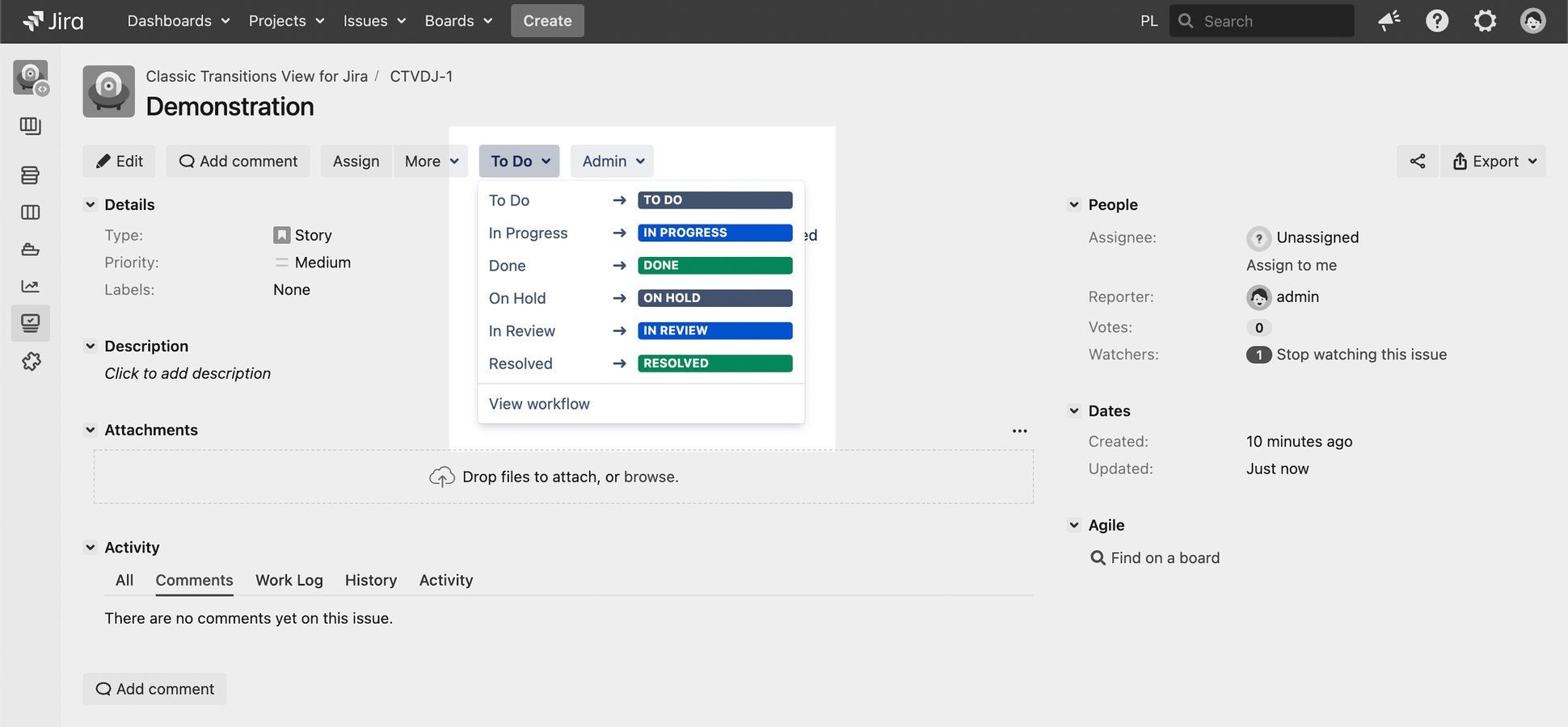1568x727 pixels.
Task: Click the bottom Add comment button
Action: [154, 689]
